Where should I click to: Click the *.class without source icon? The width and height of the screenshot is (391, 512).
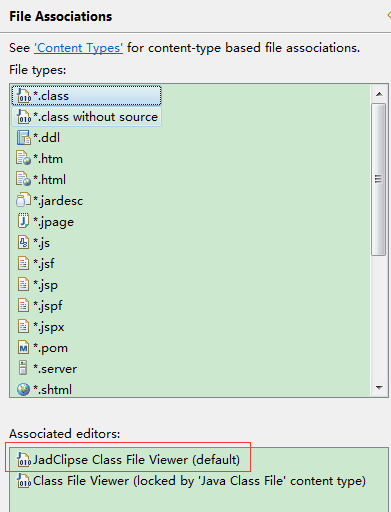point(24,117)
